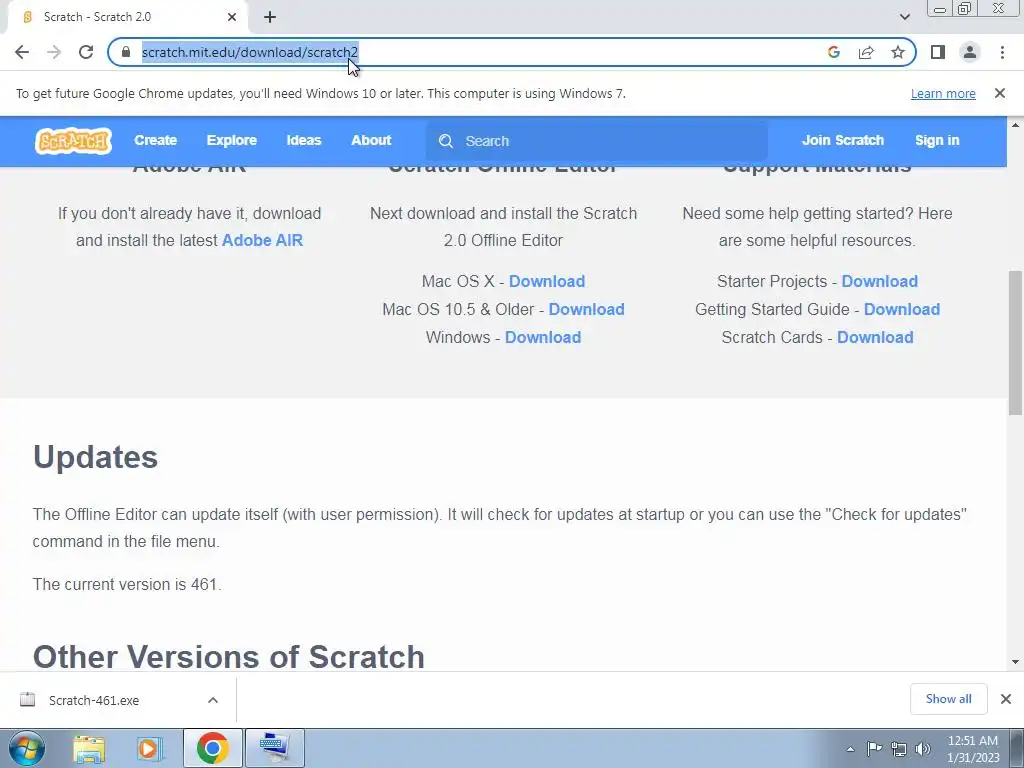The width and height of the screenshot is (1024, 768).
Task: Click the Google icon in address bar
Action: tap(834, 52)
